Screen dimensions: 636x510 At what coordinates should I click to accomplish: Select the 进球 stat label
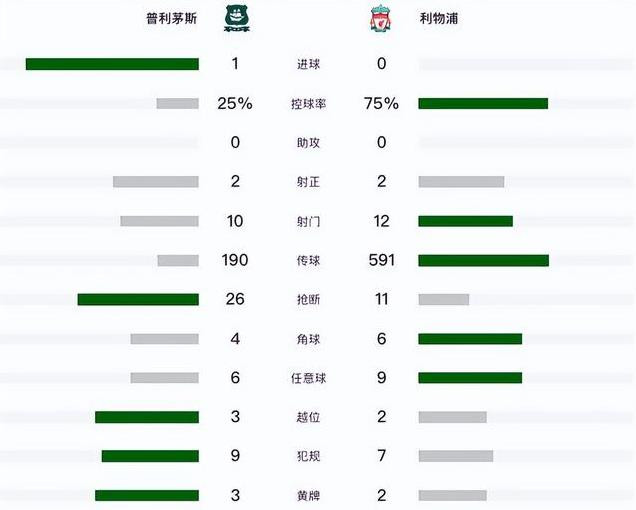308,64
